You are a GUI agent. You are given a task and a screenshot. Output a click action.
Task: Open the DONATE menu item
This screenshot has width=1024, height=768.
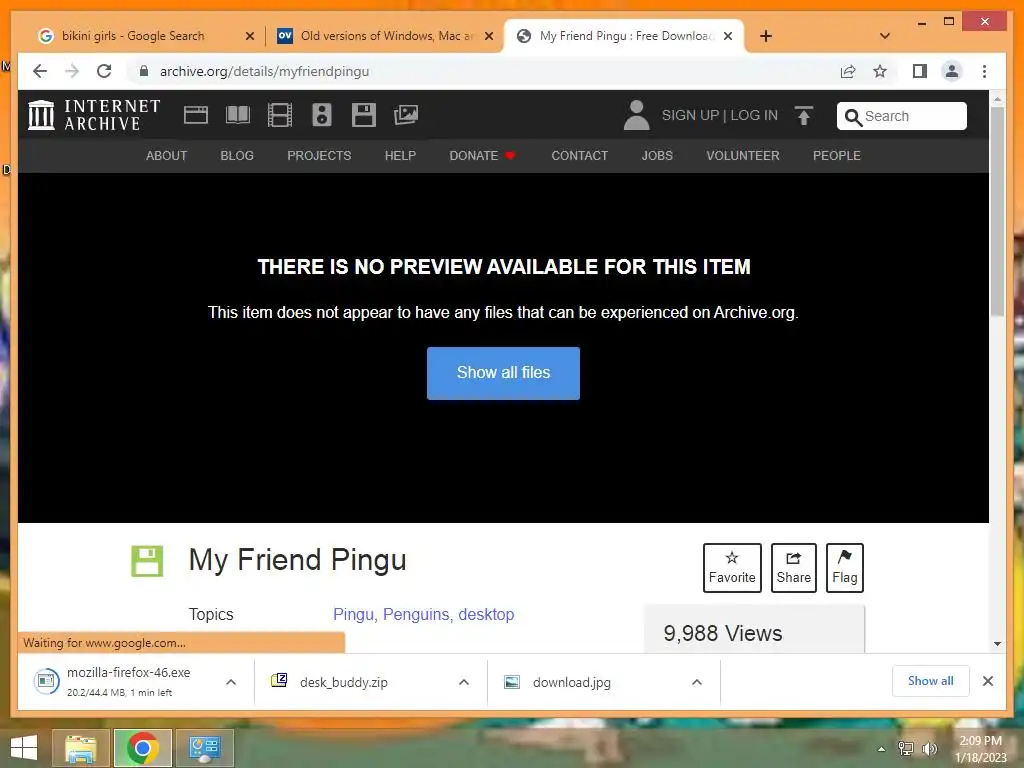[x=483, y=155]
